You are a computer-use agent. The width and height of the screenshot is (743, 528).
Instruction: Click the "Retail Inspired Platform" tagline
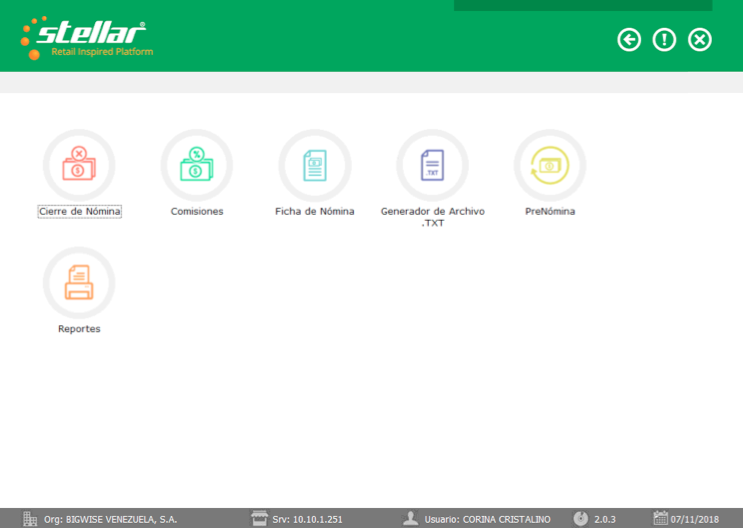[102, 52]
